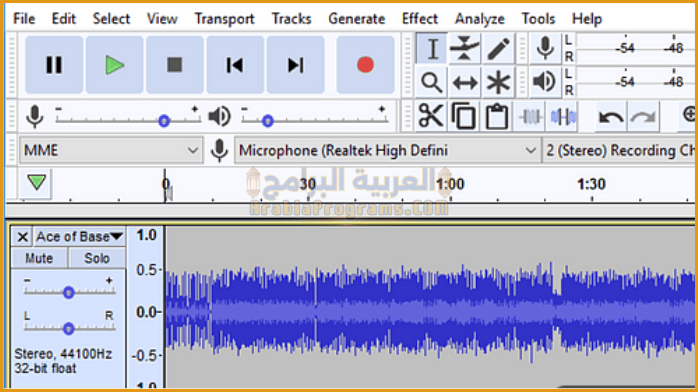
Task: Click the playback volume slider handle
Action: click(x=267, y=121)
